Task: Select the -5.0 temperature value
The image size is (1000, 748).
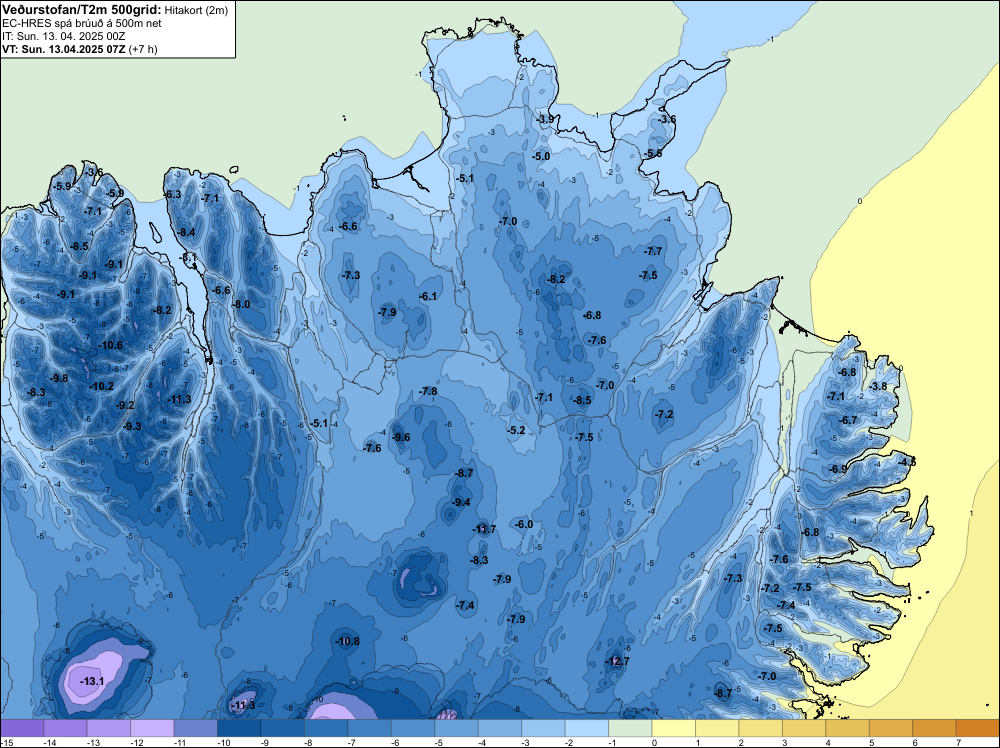Action: point(541,157)
